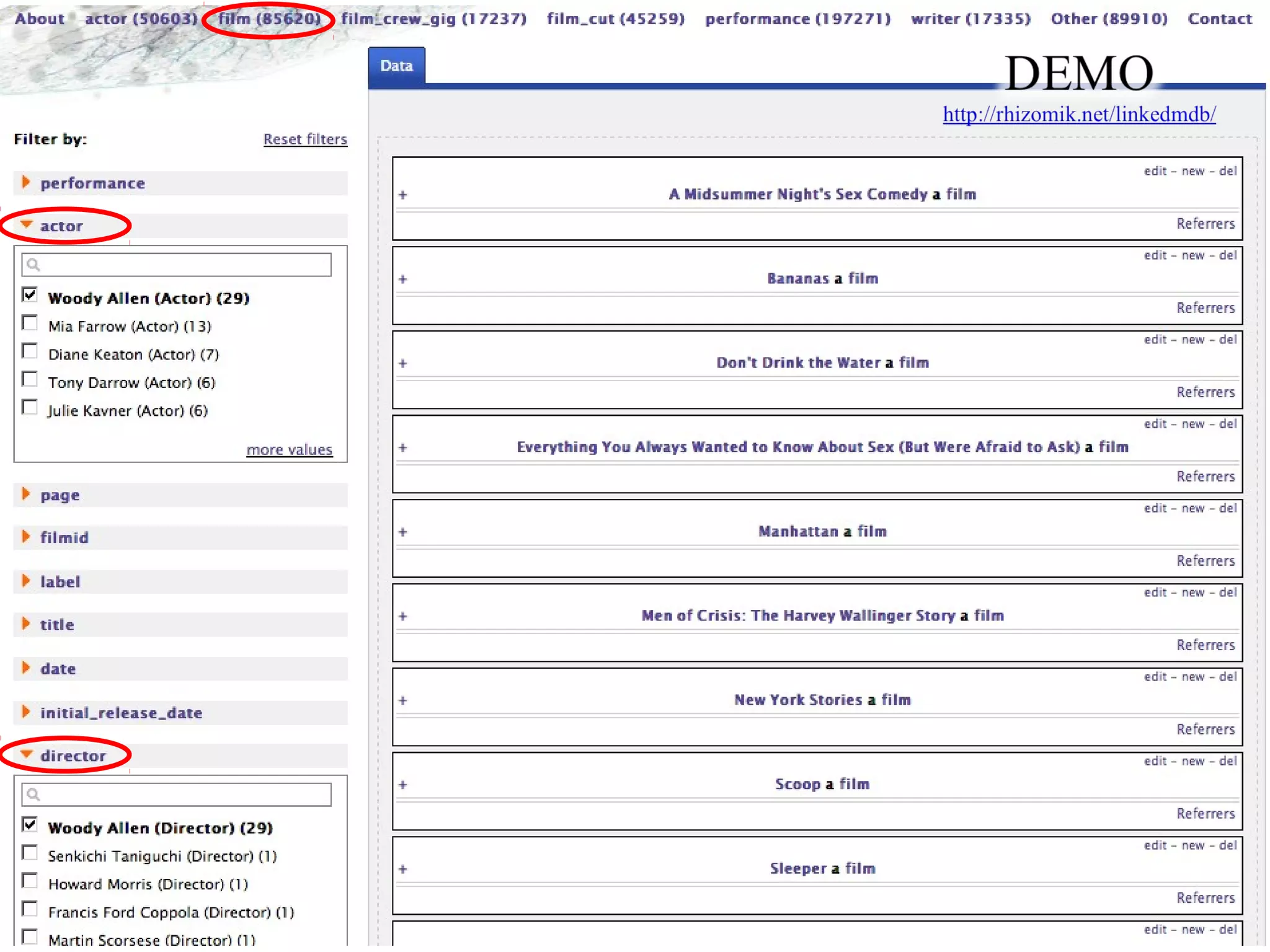The image size is (1270, 952).
Task: Expand the Scoop film plus icon
Action: click(403, 785)
